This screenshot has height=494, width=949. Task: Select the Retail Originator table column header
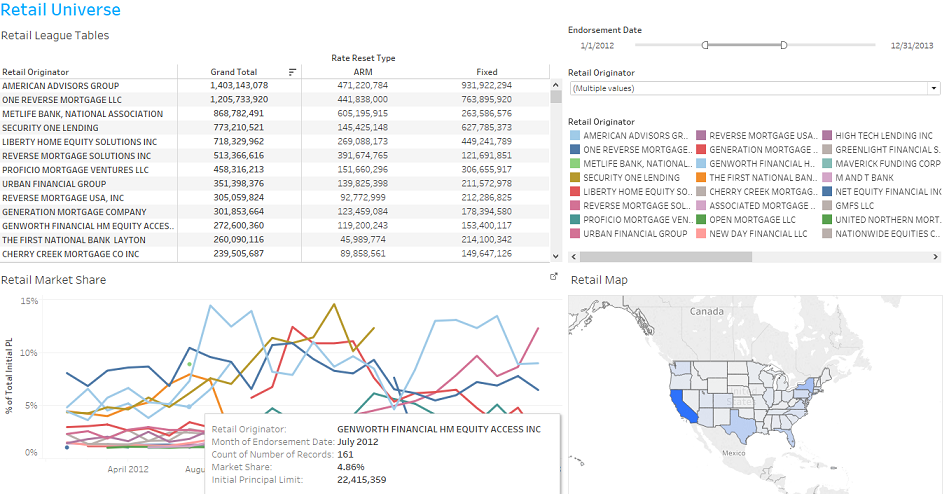(x=36, y=72)
